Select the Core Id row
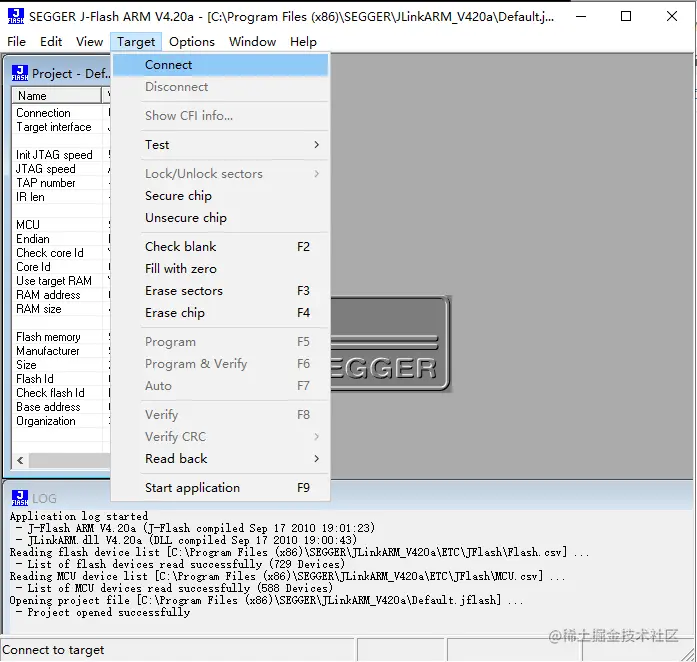 [61, 267]
